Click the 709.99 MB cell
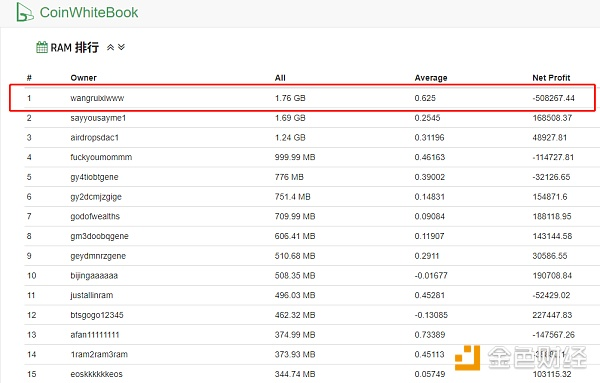The height and width of the screenshot is (383, 600). [x=295, y=216]
